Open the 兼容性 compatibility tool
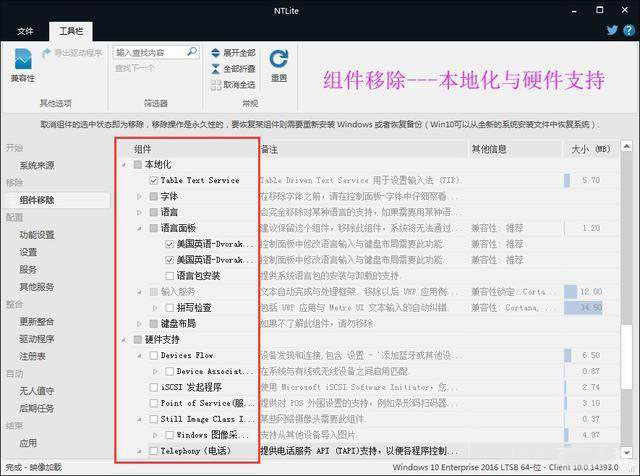 [x=22, y=65]
